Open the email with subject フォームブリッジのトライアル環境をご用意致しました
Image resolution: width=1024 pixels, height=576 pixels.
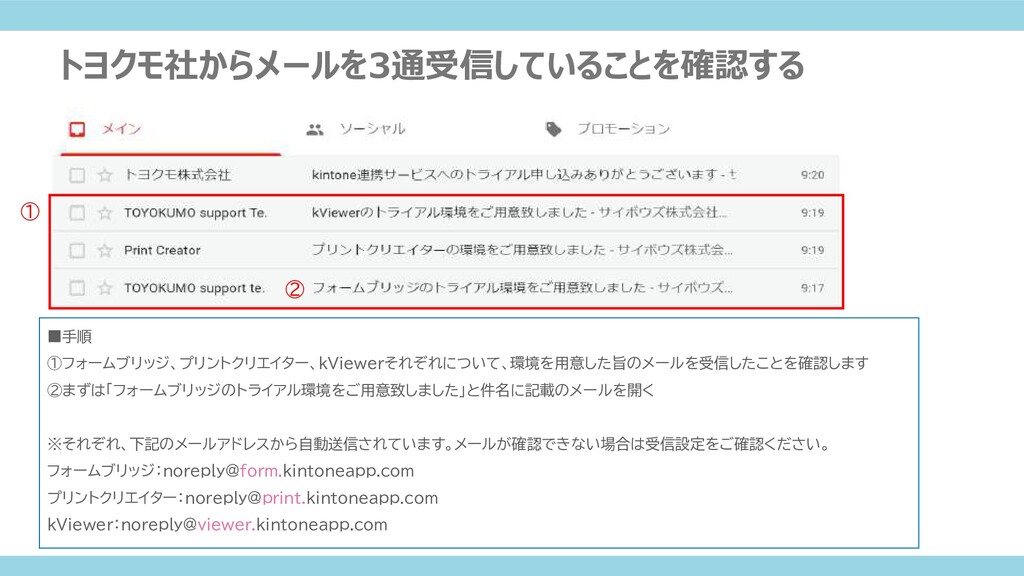[x=522, y=287]
